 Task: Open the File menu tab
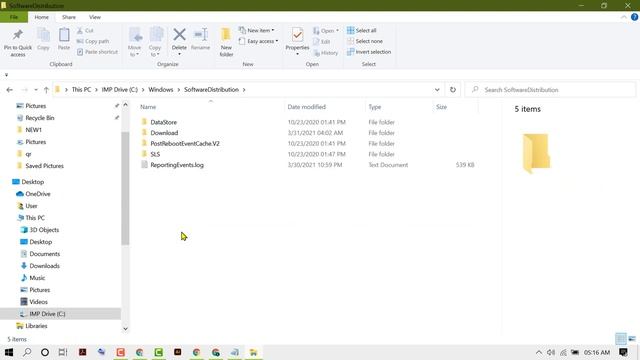click(x=14, y=17)
